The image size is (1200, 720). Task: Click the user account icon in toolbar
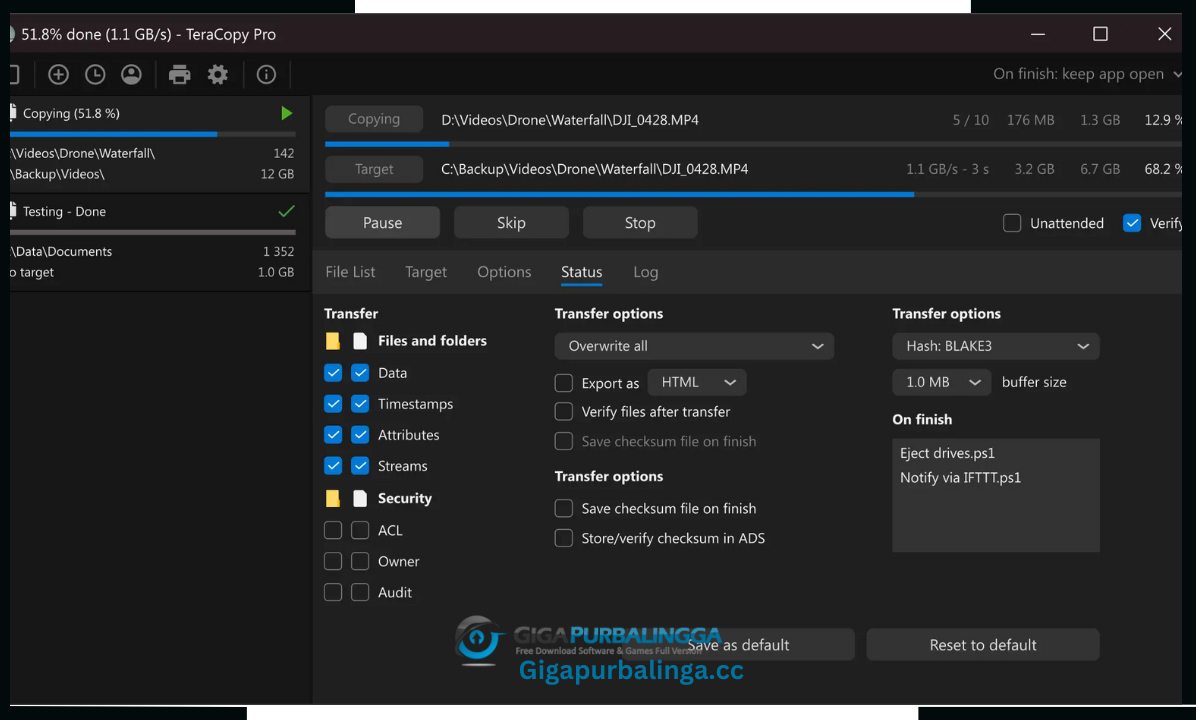pyautogui.click(x=131, y=74)
